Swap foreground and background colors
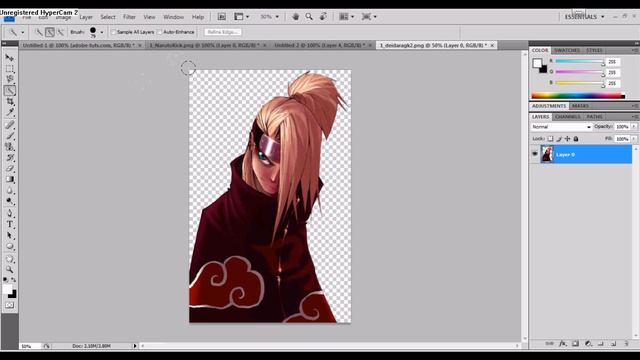This screenshot has width=640, height=360. point(13,280)
